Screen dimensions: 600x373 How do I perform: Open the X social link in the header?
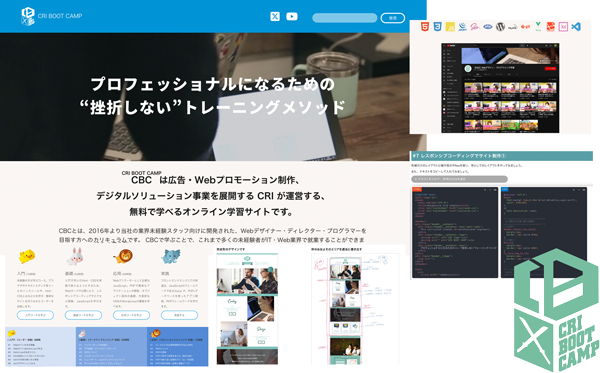[x=275, y=16]
